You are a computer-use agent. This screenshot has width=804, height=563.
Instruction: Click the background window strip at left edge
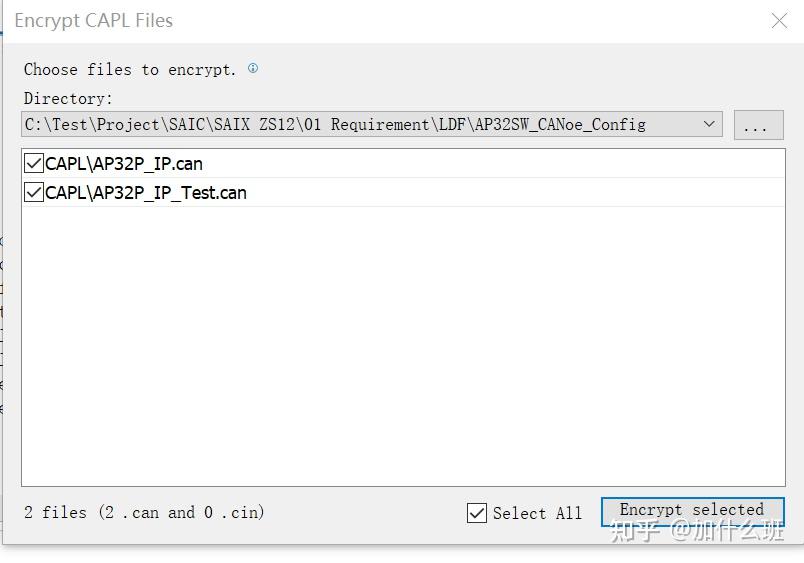tap(1, 320)
